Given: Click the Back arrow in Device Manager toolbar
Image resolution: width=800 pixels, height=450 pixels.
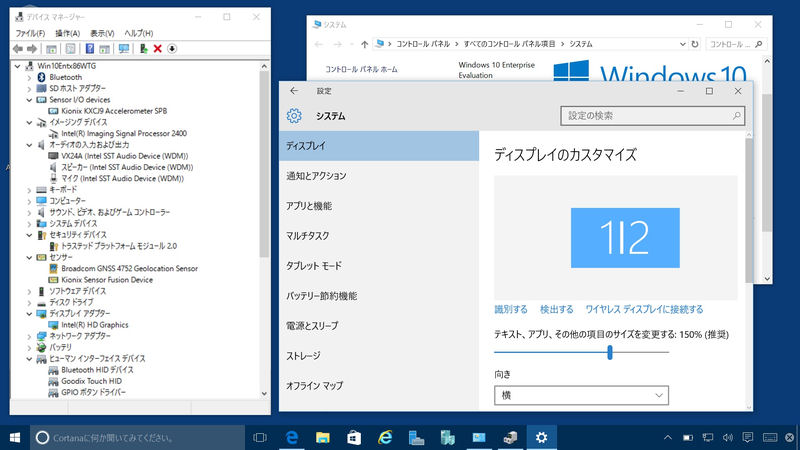Looking at the screenshot, I should tap(18, 48).
